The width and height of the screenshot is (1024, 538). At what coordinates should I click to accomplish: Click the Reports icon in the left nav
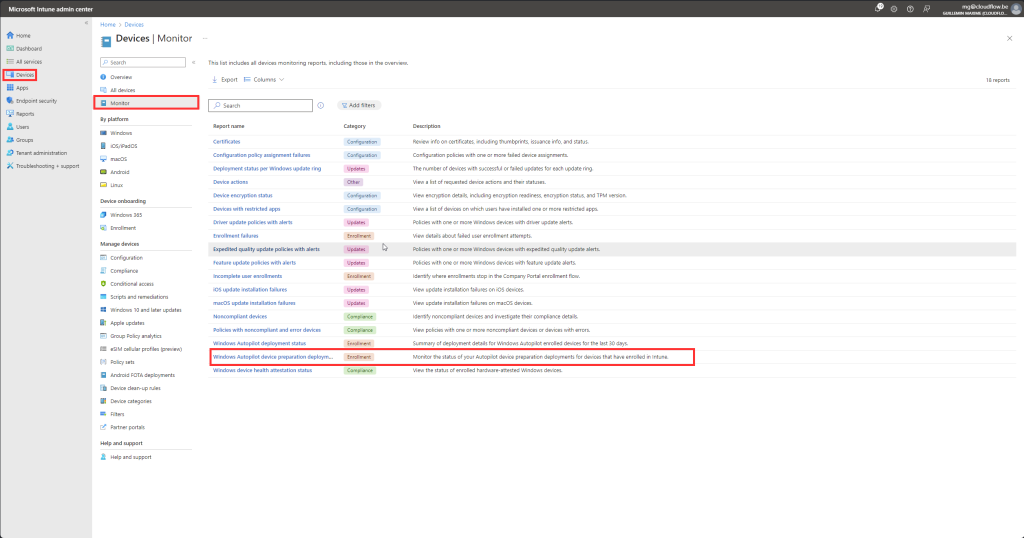click(x=10, y=114)
